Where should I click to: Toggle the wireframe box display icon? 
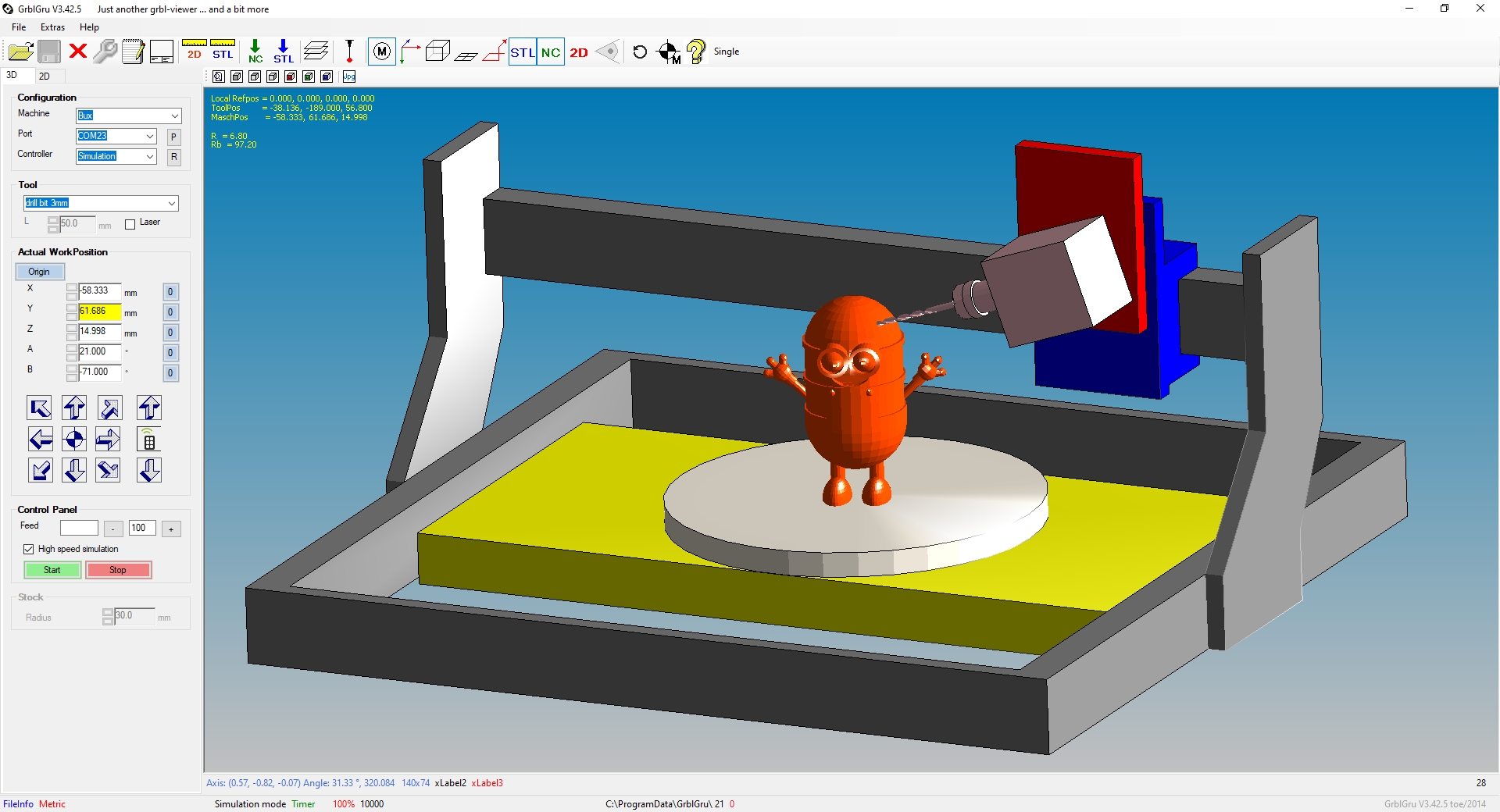(x=437, y=52)
